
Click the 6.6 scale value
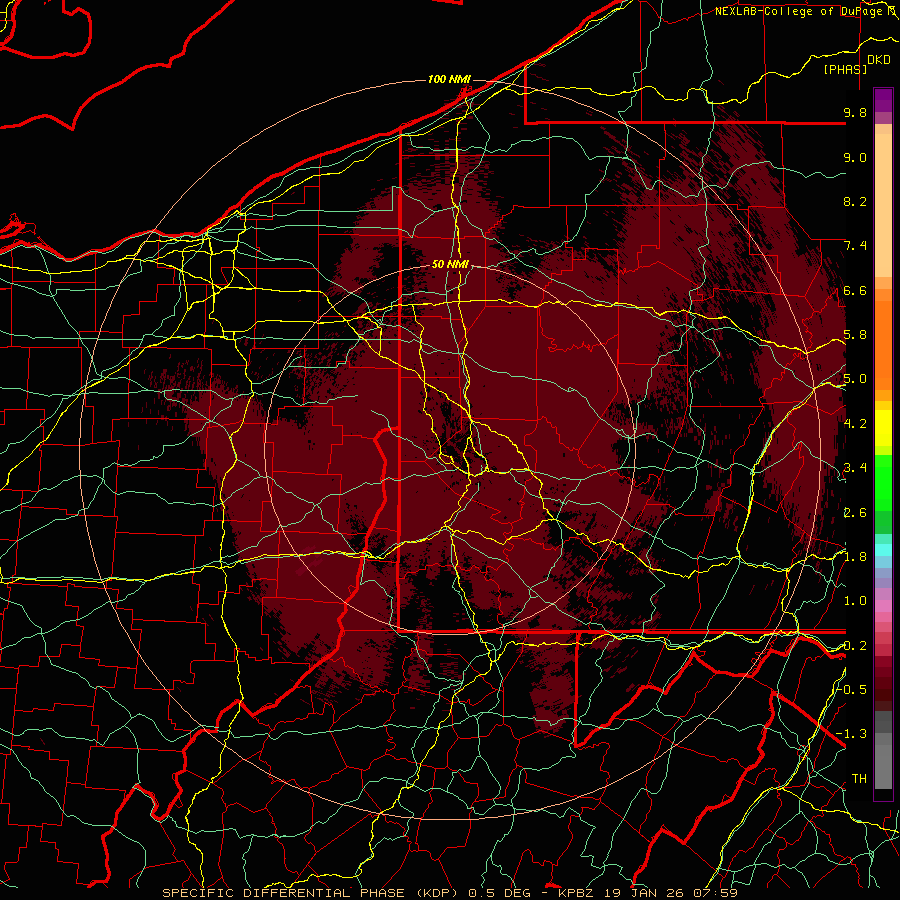pos(855,290)
